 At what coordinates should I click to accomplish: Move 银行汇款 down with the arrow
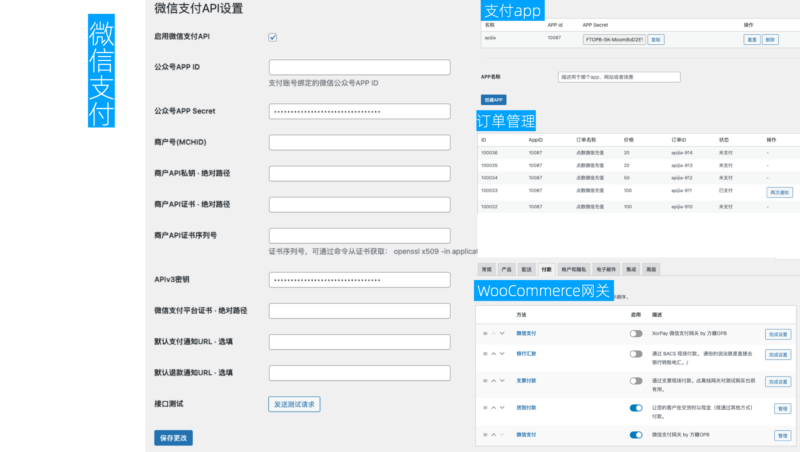502,354
